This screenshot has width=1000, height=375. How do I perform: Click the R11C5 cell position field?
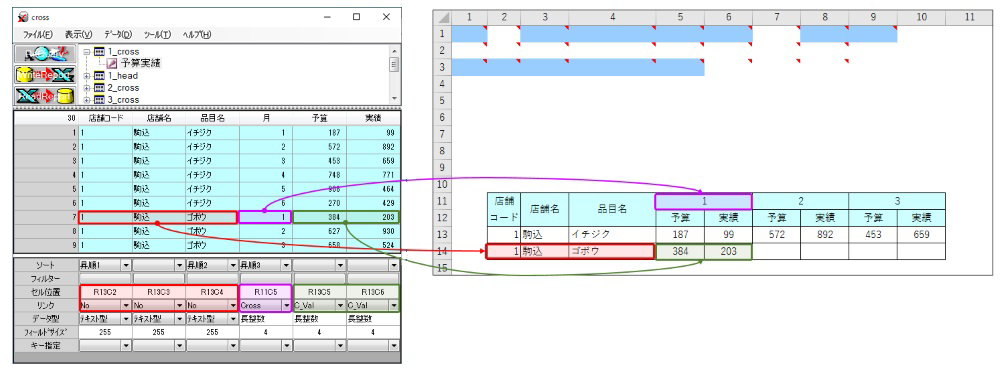265,291
